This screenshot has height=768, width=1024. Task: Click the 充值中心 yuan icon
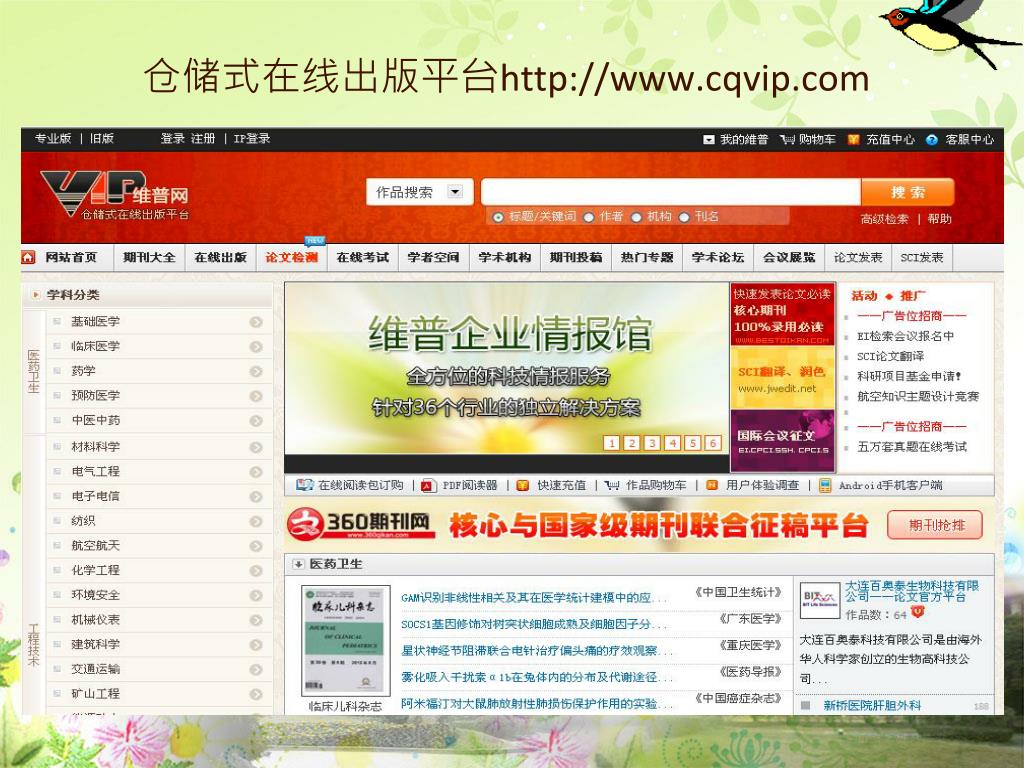[x=853, y=140]
